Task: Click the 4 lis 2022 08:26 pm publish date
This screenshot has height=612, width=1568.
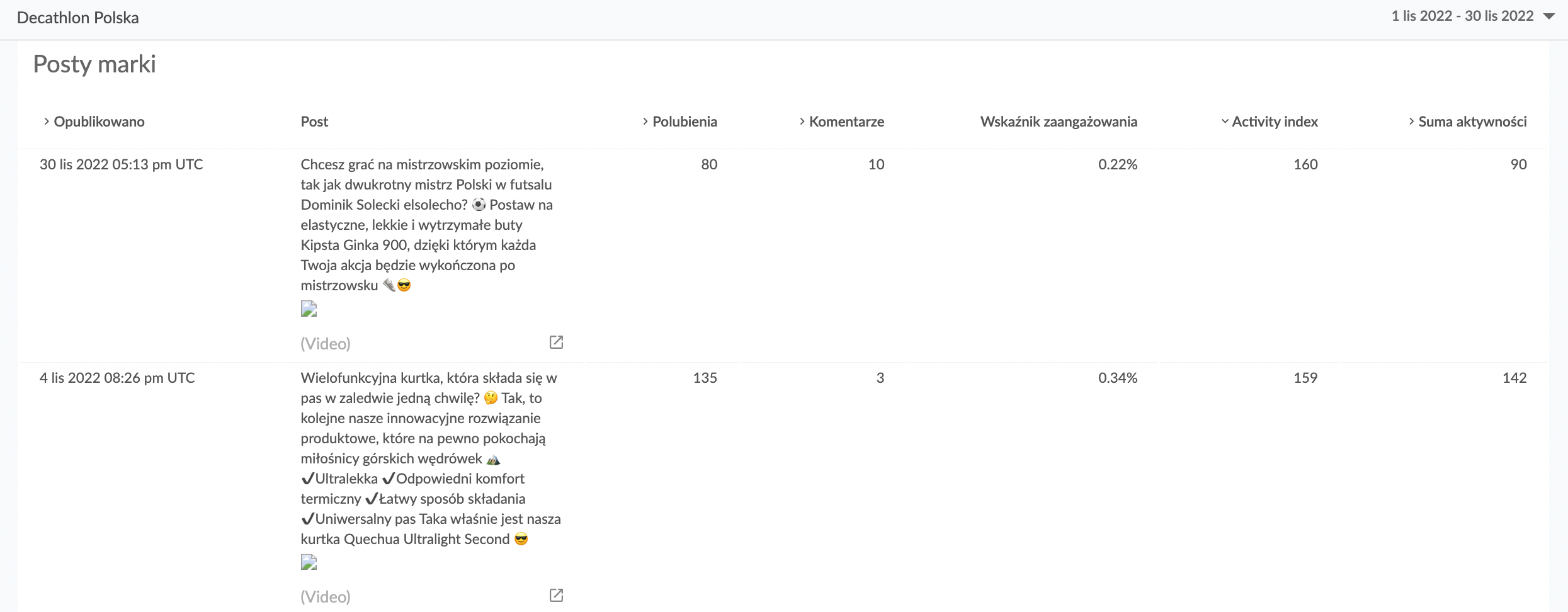Action: tap(117, 378)
